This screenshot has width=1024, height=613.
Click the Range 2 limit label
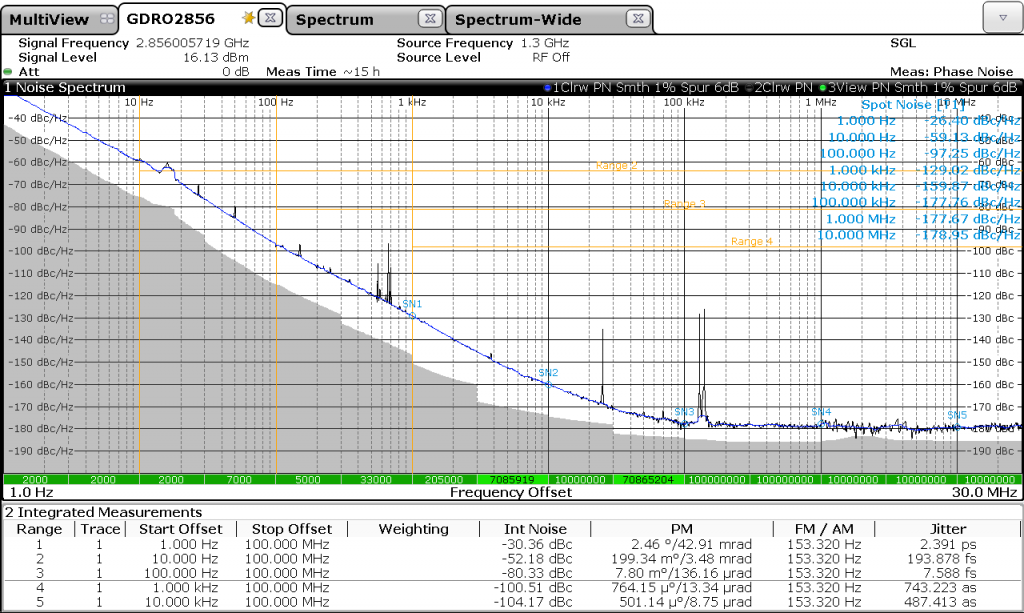pos(616,166)
